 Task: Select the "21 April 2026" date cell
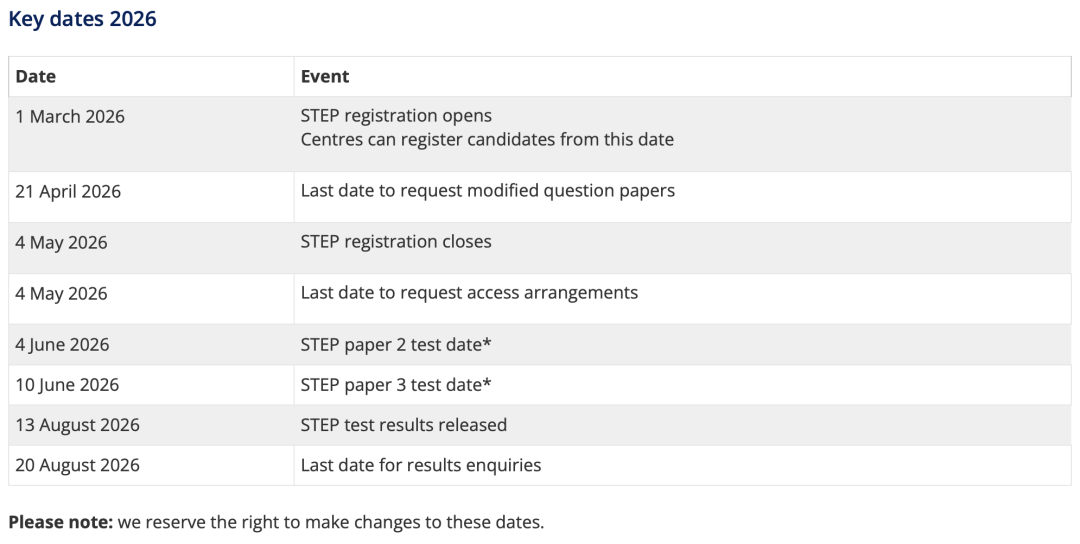tap(68, 191)
